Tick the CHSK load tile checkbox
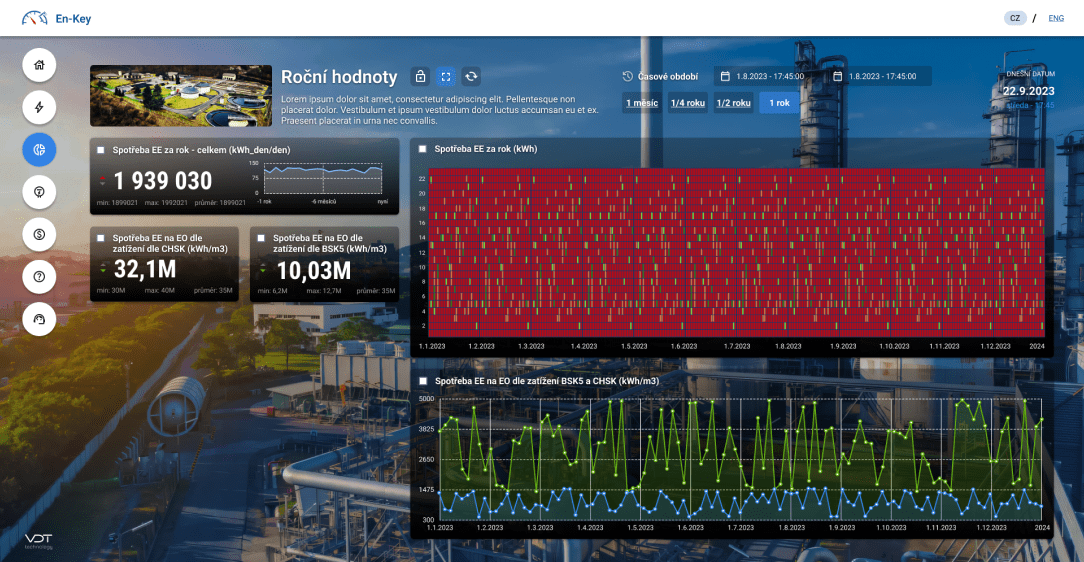This screenshot has height=562, width=1084. click(x=101, y=239)
